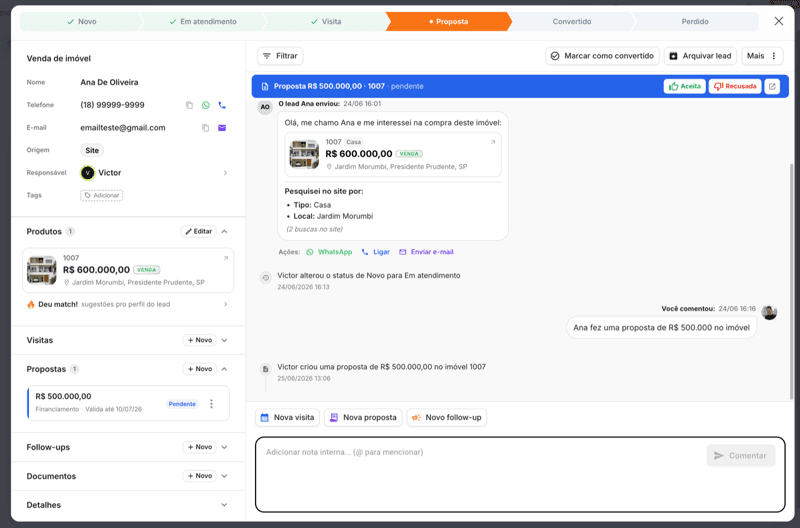
Task: Mark the proposal as Aceita
Action: pos(685,86)
